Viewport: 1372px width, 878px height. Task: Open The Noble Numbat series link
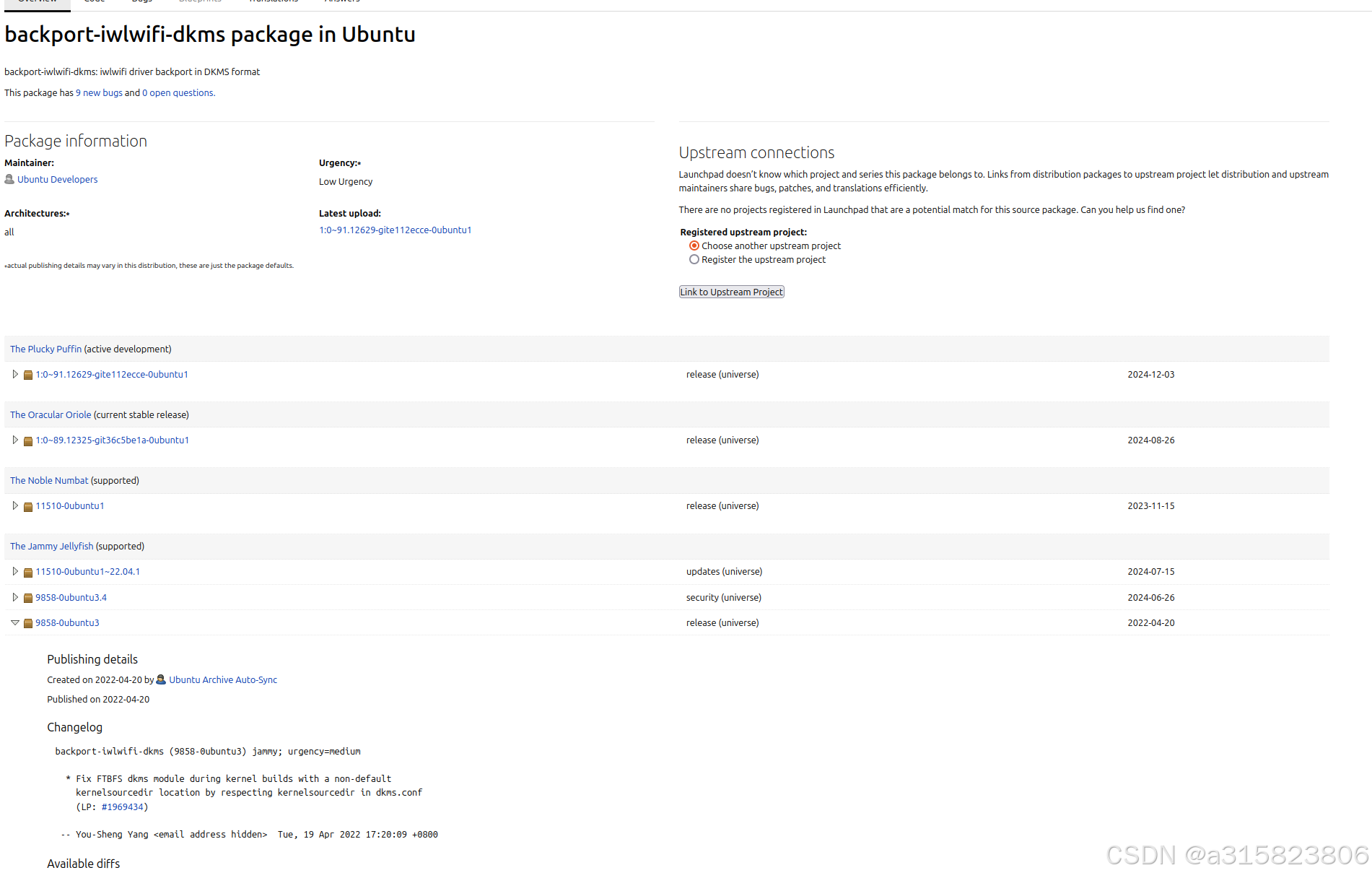coord(49,480)
